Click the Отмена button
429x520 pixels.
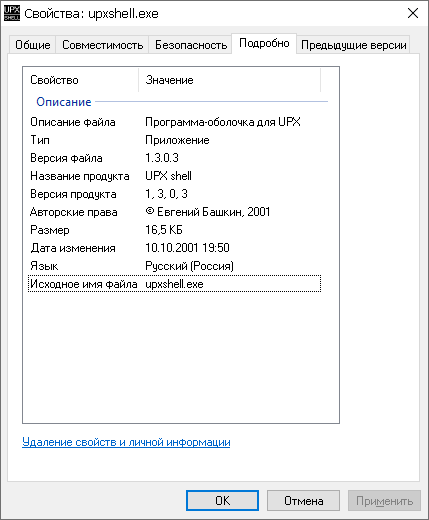click(303, 500)
